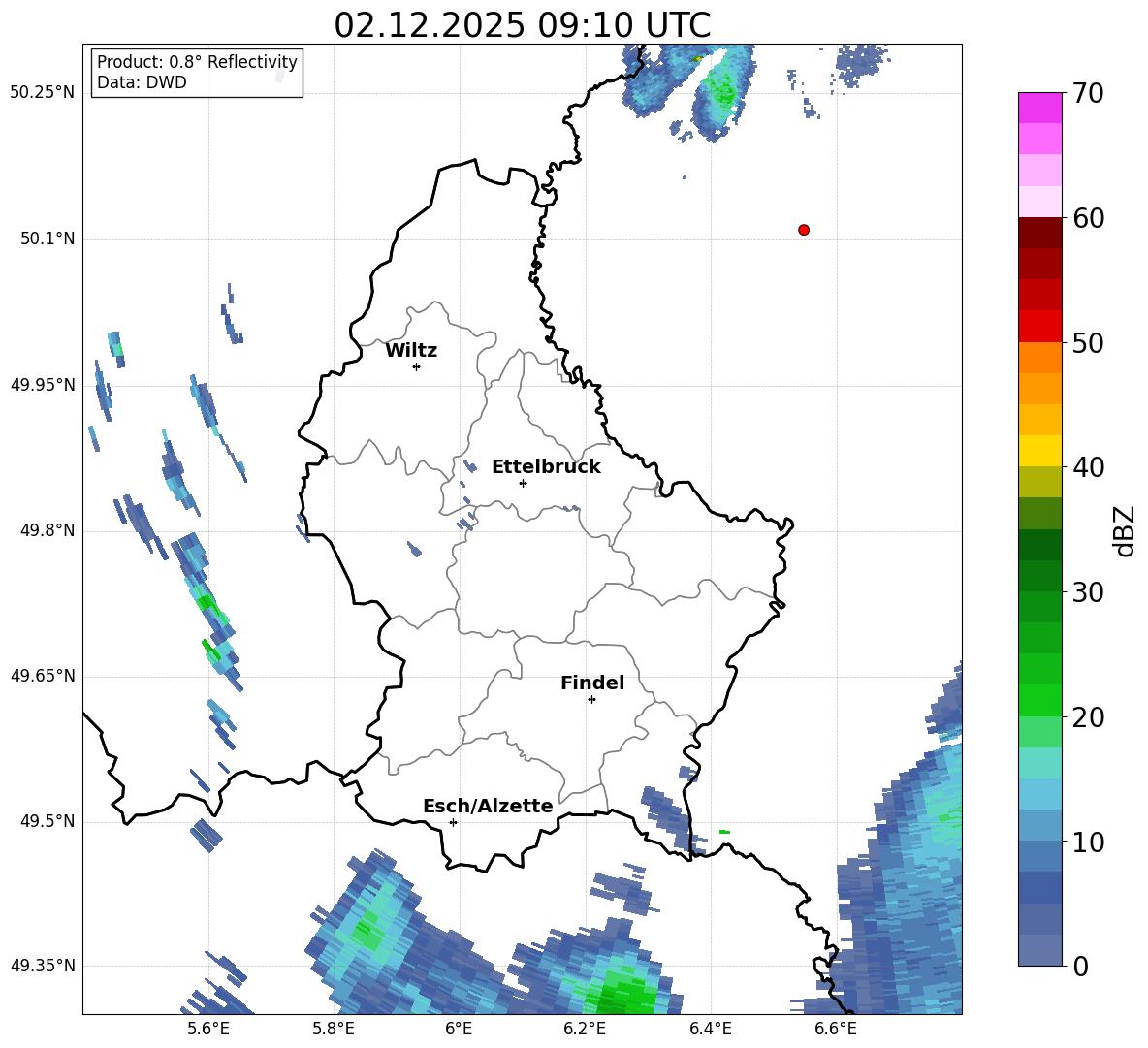
Task: Click the 6.6°E longitude label
Action: point(836,1029)
